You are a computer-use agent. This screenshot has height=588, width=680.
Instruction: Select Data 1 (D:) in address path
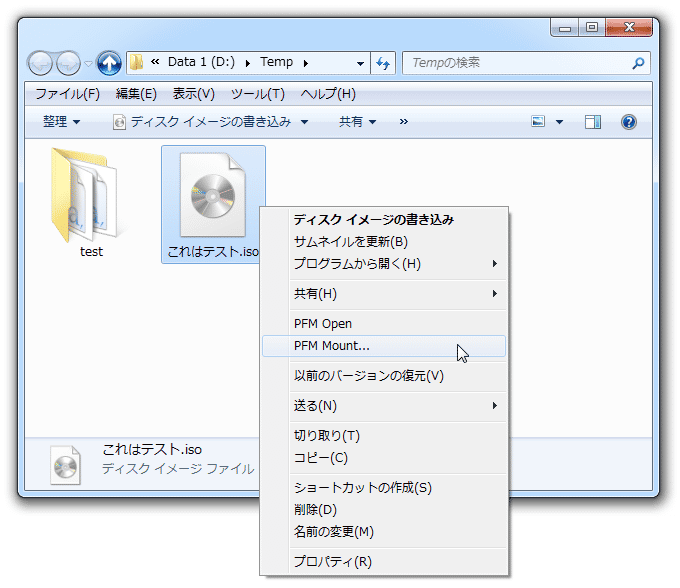[201, 62]
